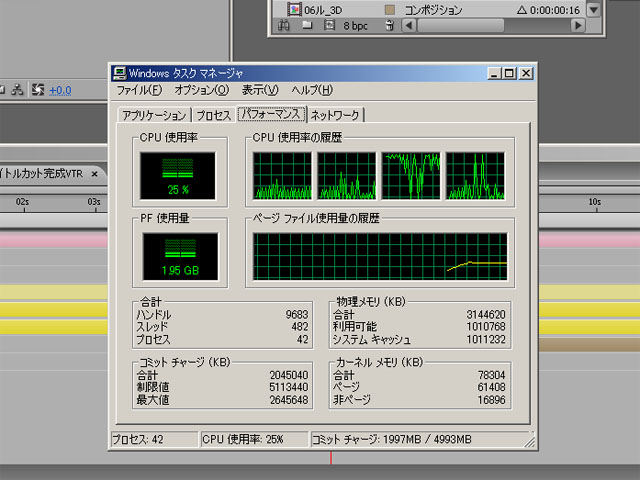
Task: Click the fourth CPU history graph
Action: tap(475, 176)
